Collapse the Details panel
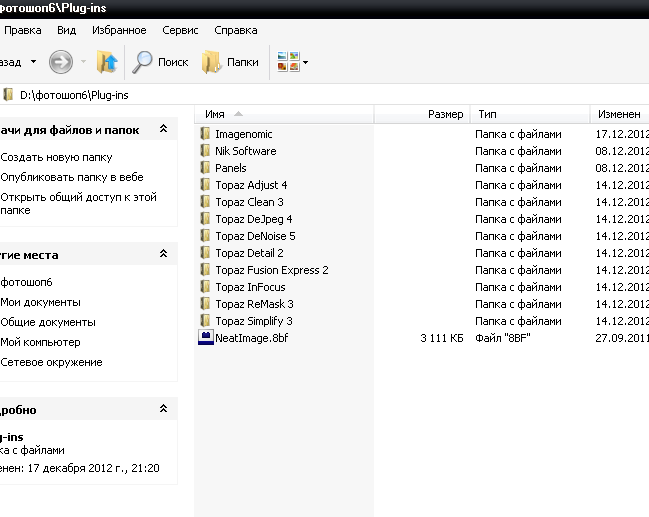The height and width of the screenshot is (517, 649). [x=163, y=409]
